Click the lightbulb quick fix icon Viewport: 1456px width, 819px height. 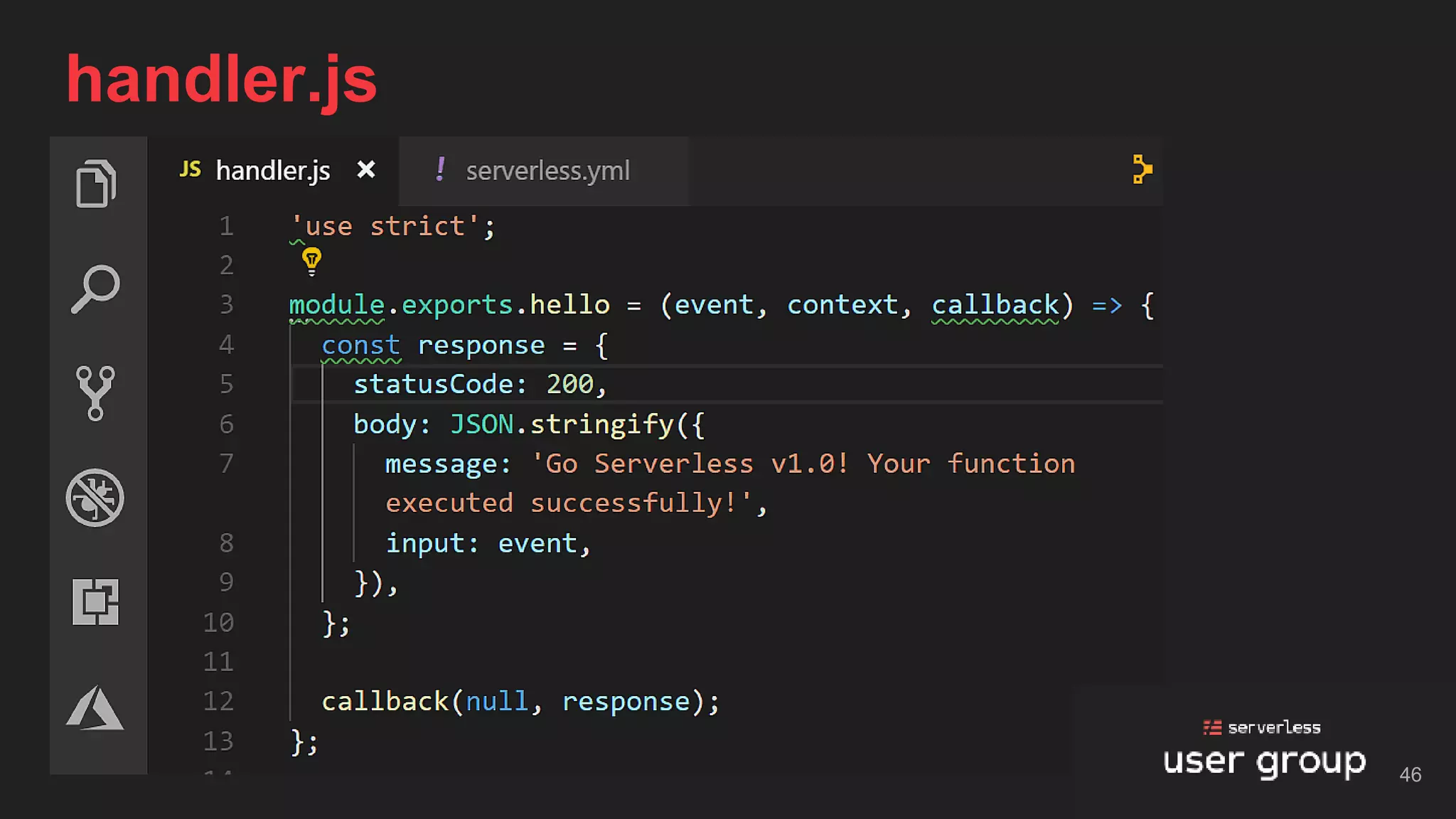pos(311,261)
